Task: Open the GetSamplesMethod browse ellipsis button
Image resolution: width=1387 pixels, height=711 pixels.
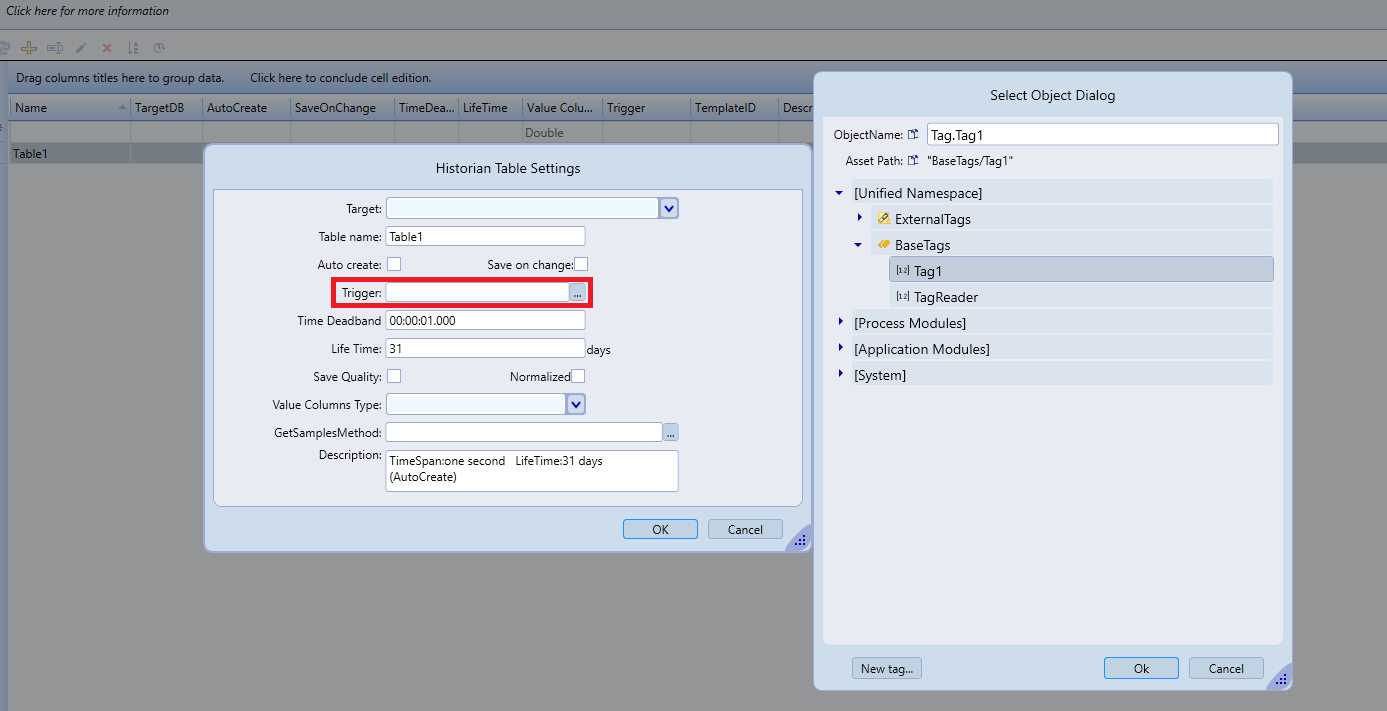Action: 671,432
